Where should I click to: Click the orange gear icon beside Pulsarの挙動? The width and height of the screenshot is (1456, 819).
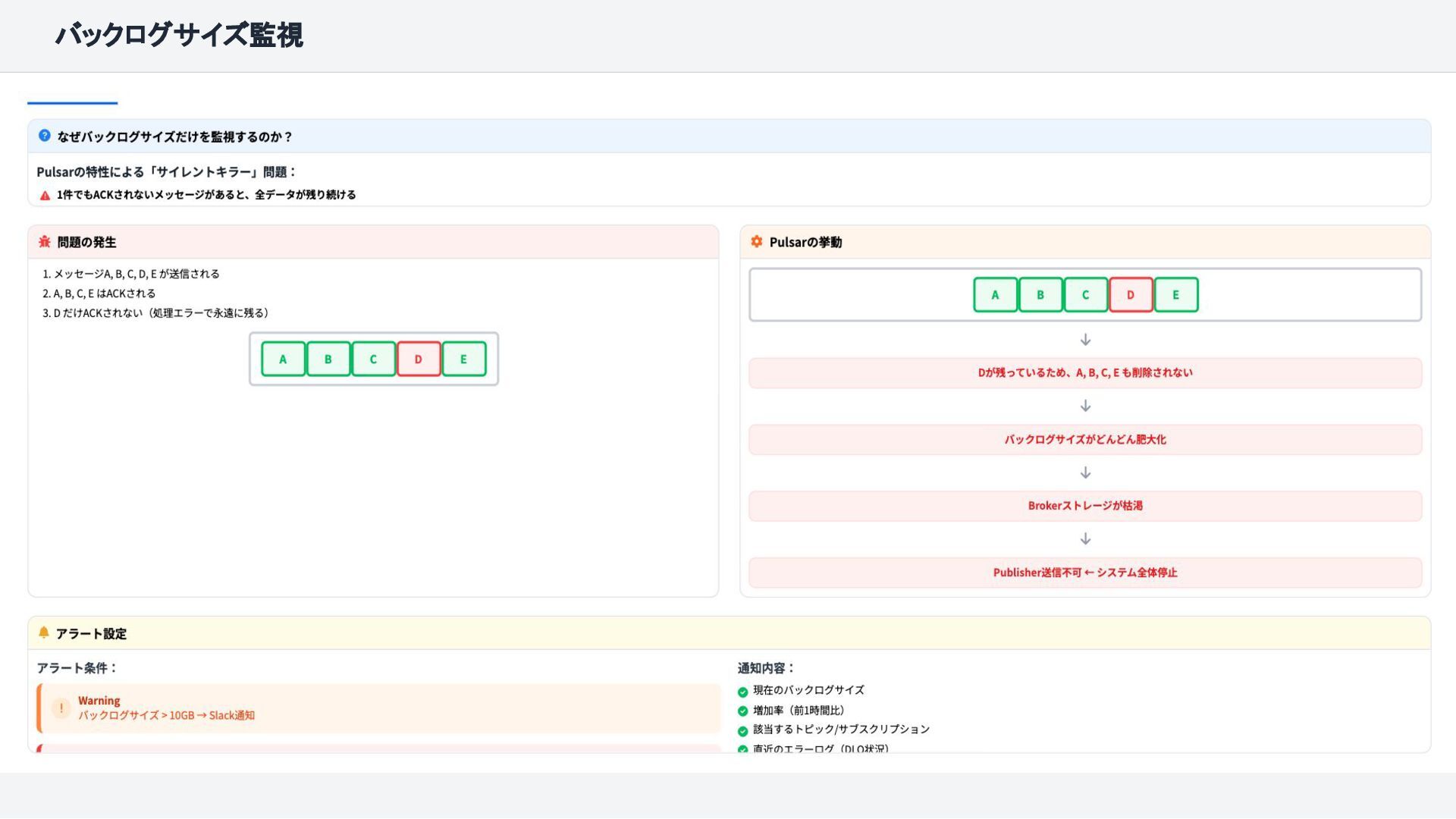(756, 242)
